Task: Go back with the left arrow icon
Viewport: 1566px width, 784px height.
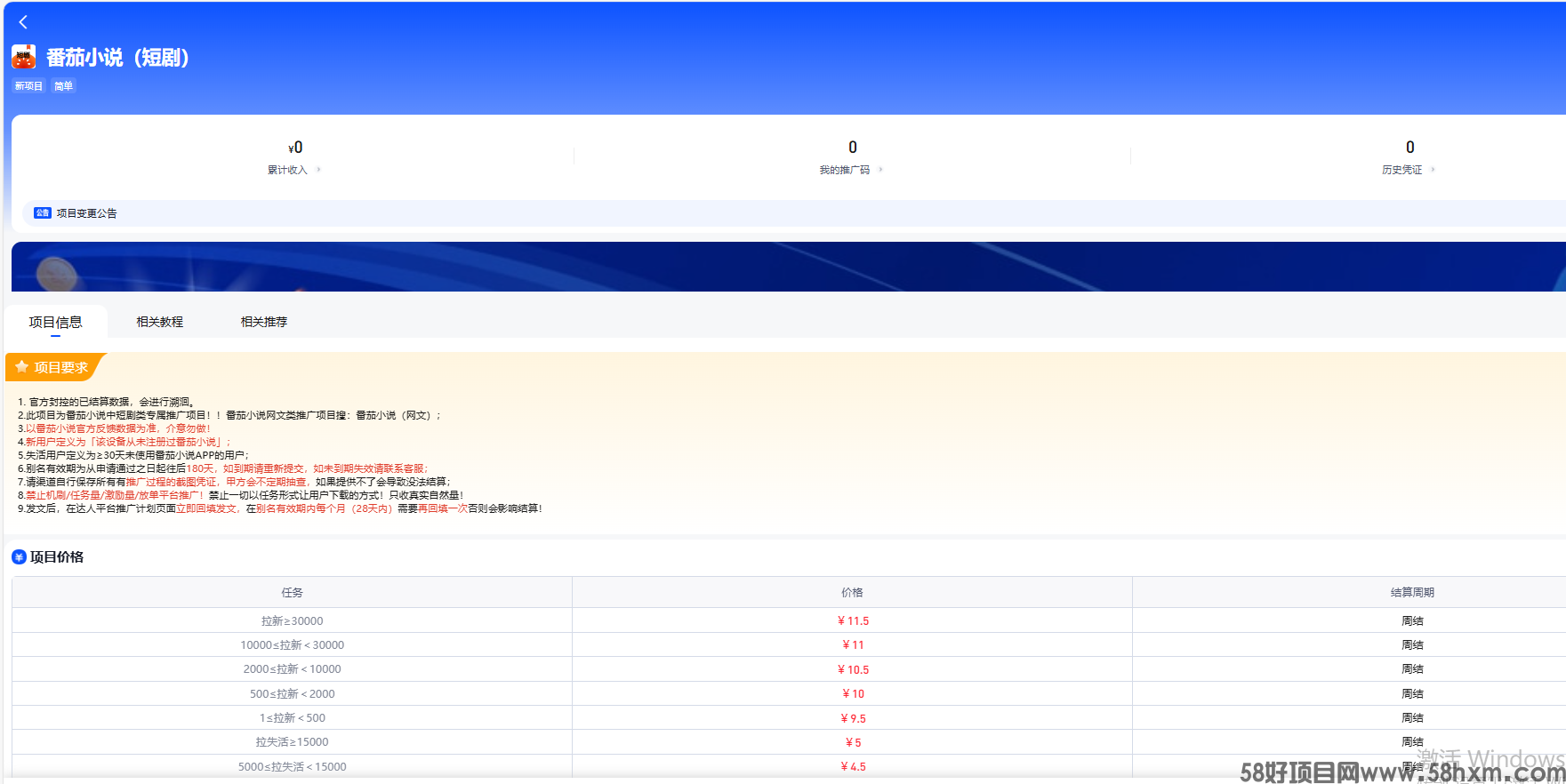Action: [x=23, y=22]
